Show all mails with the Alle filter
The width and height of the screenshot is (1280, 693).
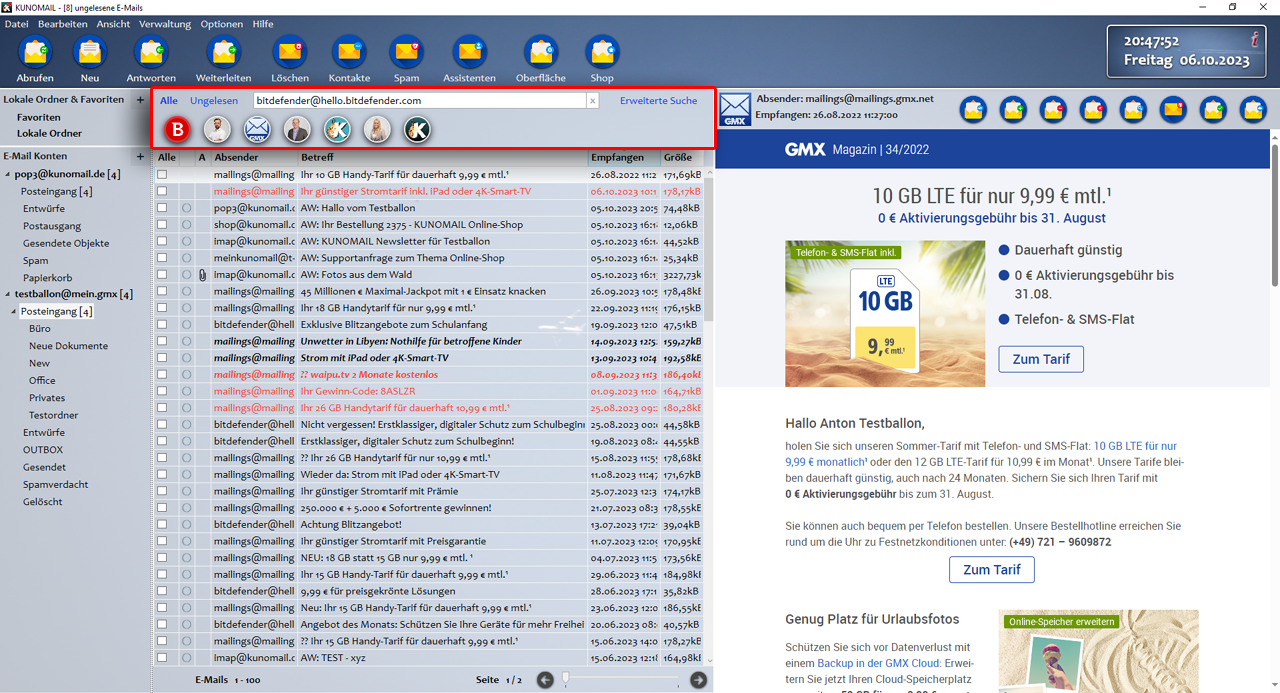click(169, 100)
